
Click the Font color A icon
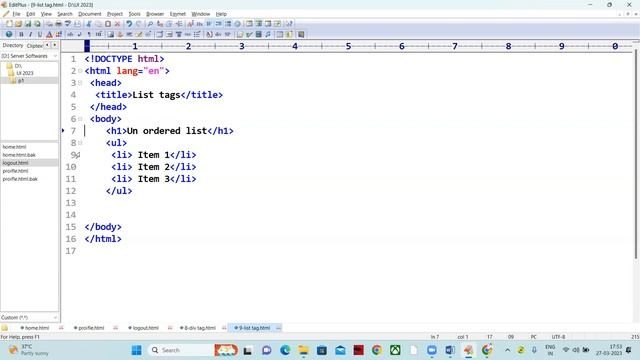click(49, 34)
